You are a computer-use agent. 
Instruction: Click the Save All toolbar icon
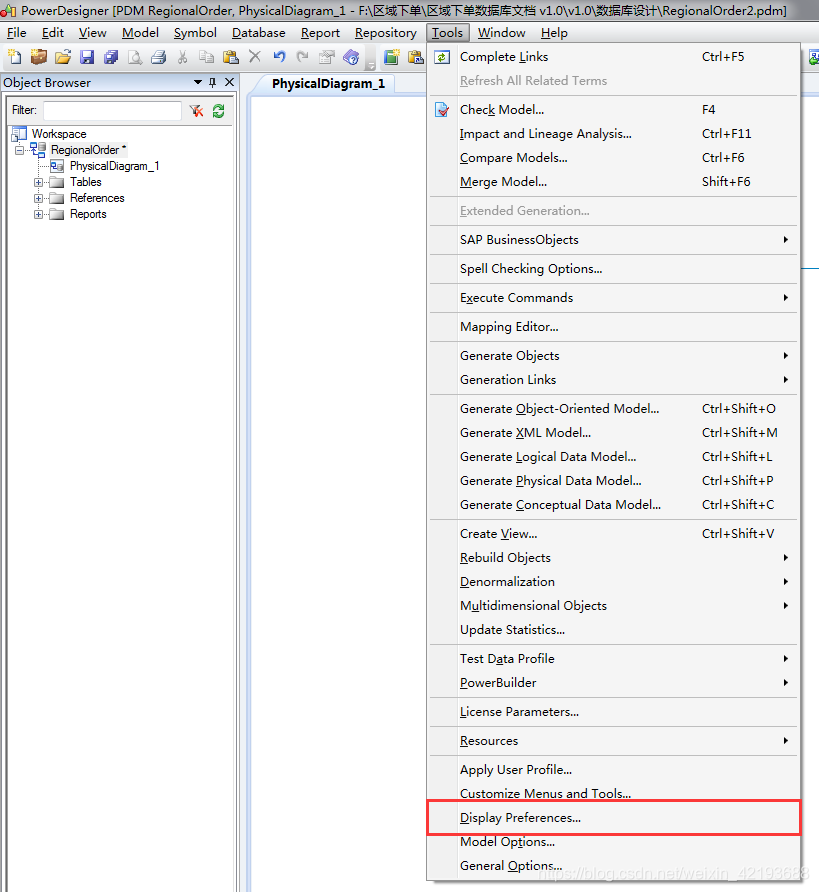(111, 57)
